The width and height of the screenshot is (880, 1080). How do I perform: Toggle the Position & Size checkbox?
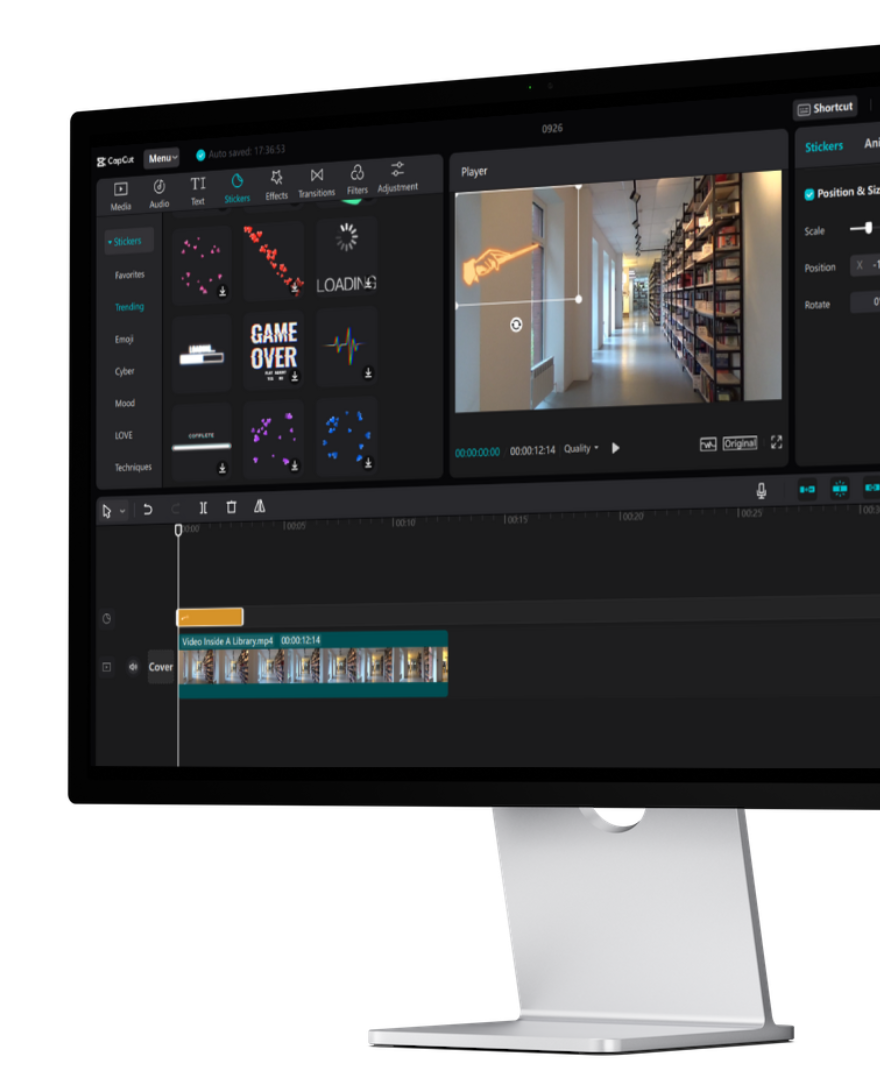pyautogui.click(x=809, y=194)
